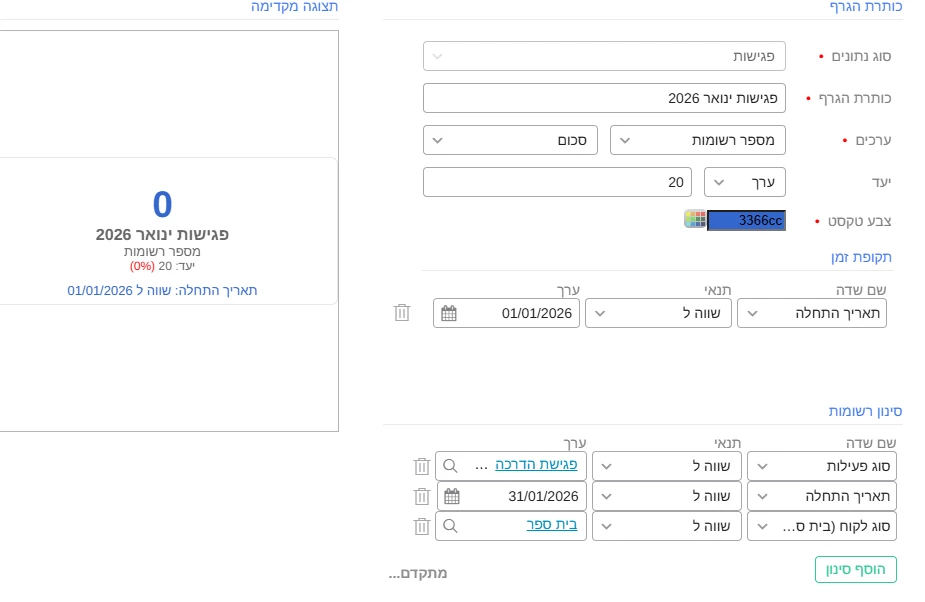Open the text color palette icon

pos(695,219)
